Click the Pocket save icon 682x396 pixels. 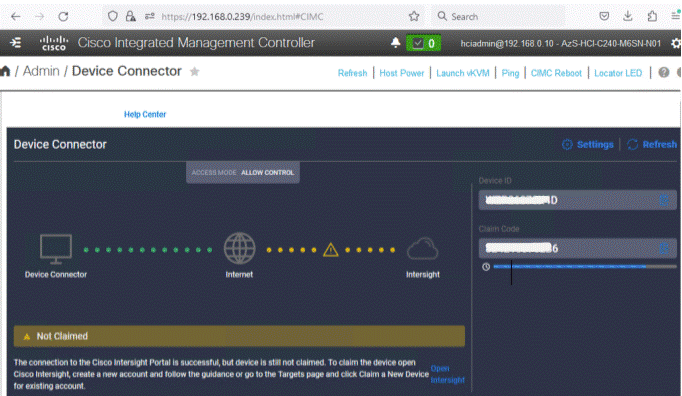[604, 17]
